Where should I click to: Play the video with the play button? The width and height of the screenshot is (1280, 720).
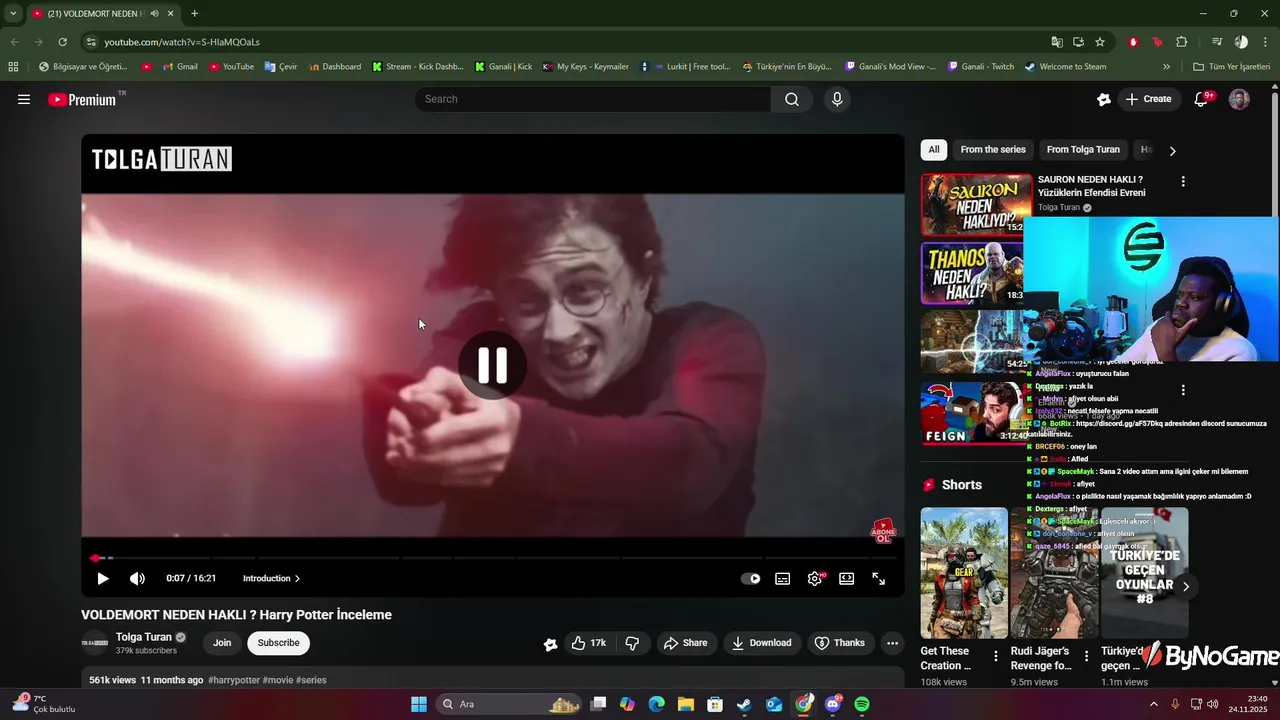pyautogui.click(x=103, y=578)
